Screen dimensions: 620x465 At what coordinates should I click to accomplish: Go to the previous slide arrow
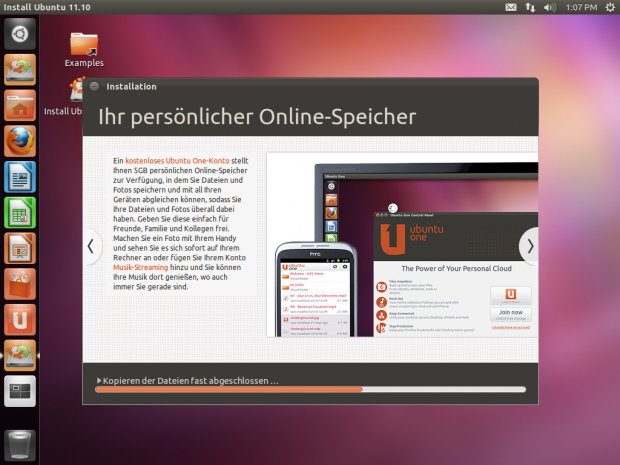pos(91,246)
